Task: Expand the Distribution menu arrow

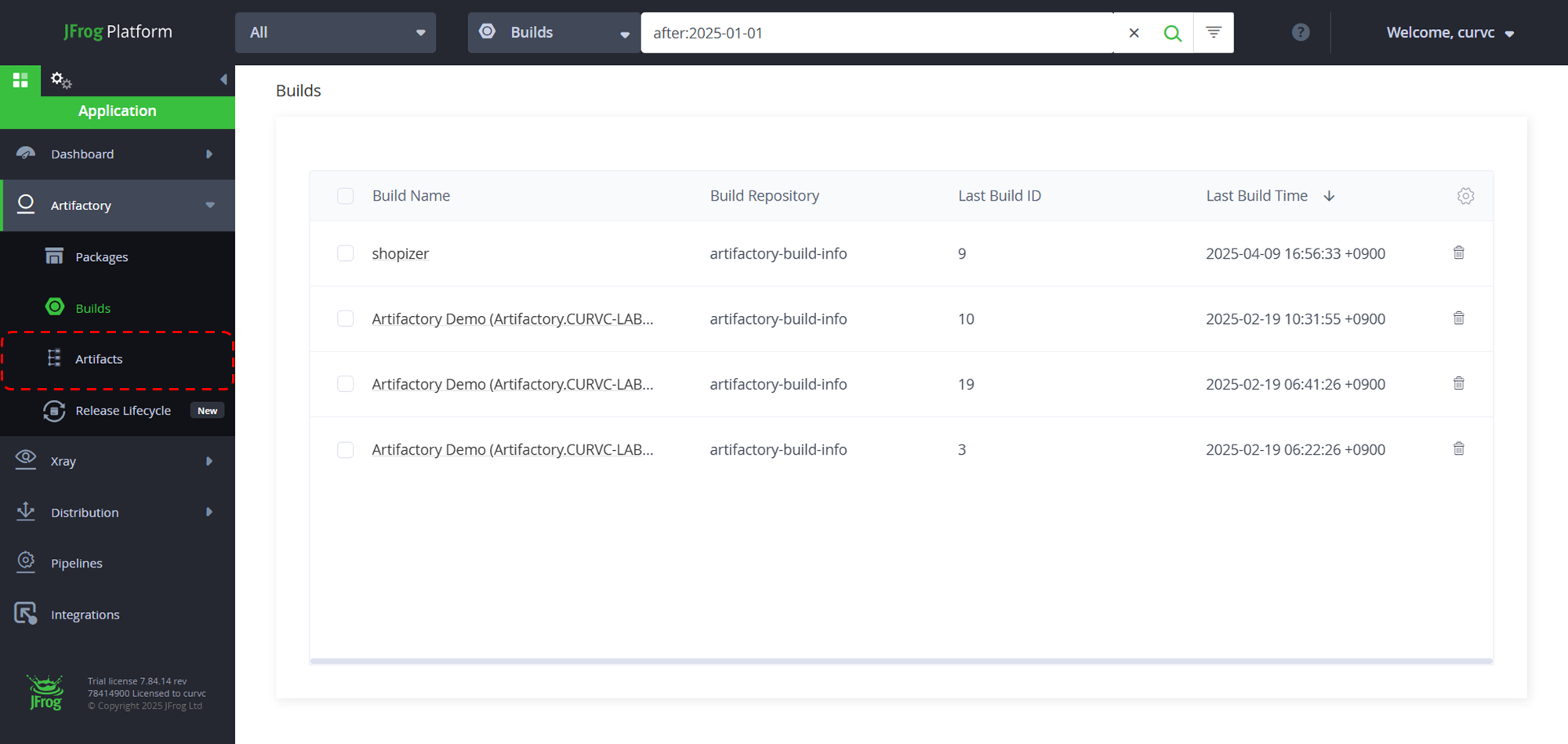Action: click(209, 512)
